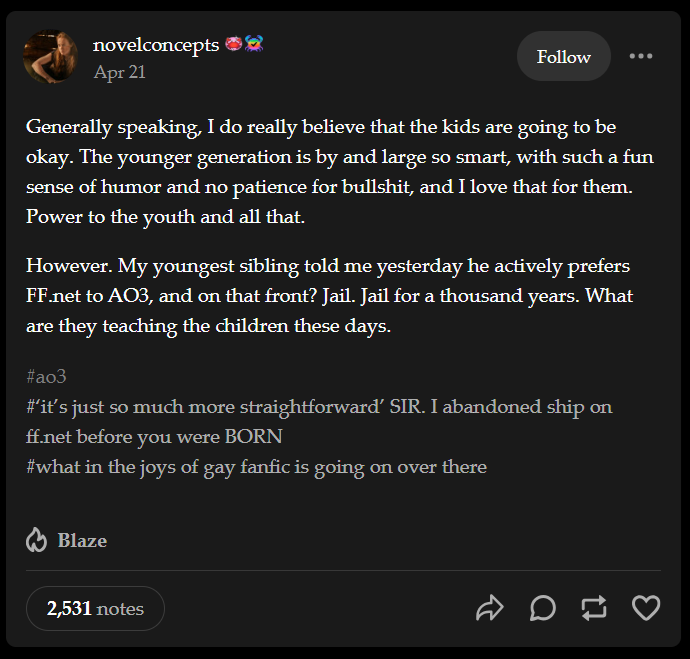Click the 'Generally speaking' opening paragraph

(340, 172)
